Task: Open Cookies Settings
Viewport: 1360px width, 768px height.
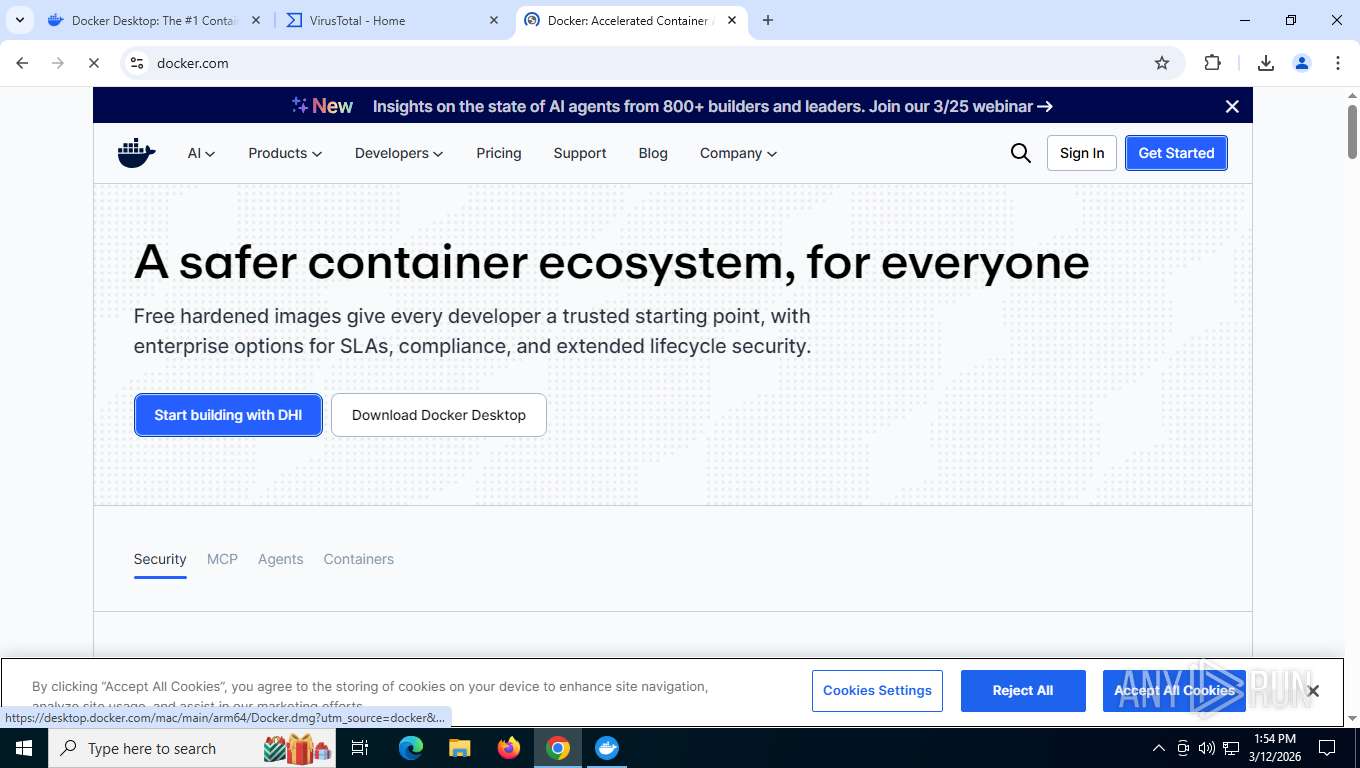Action: point(877,691)
